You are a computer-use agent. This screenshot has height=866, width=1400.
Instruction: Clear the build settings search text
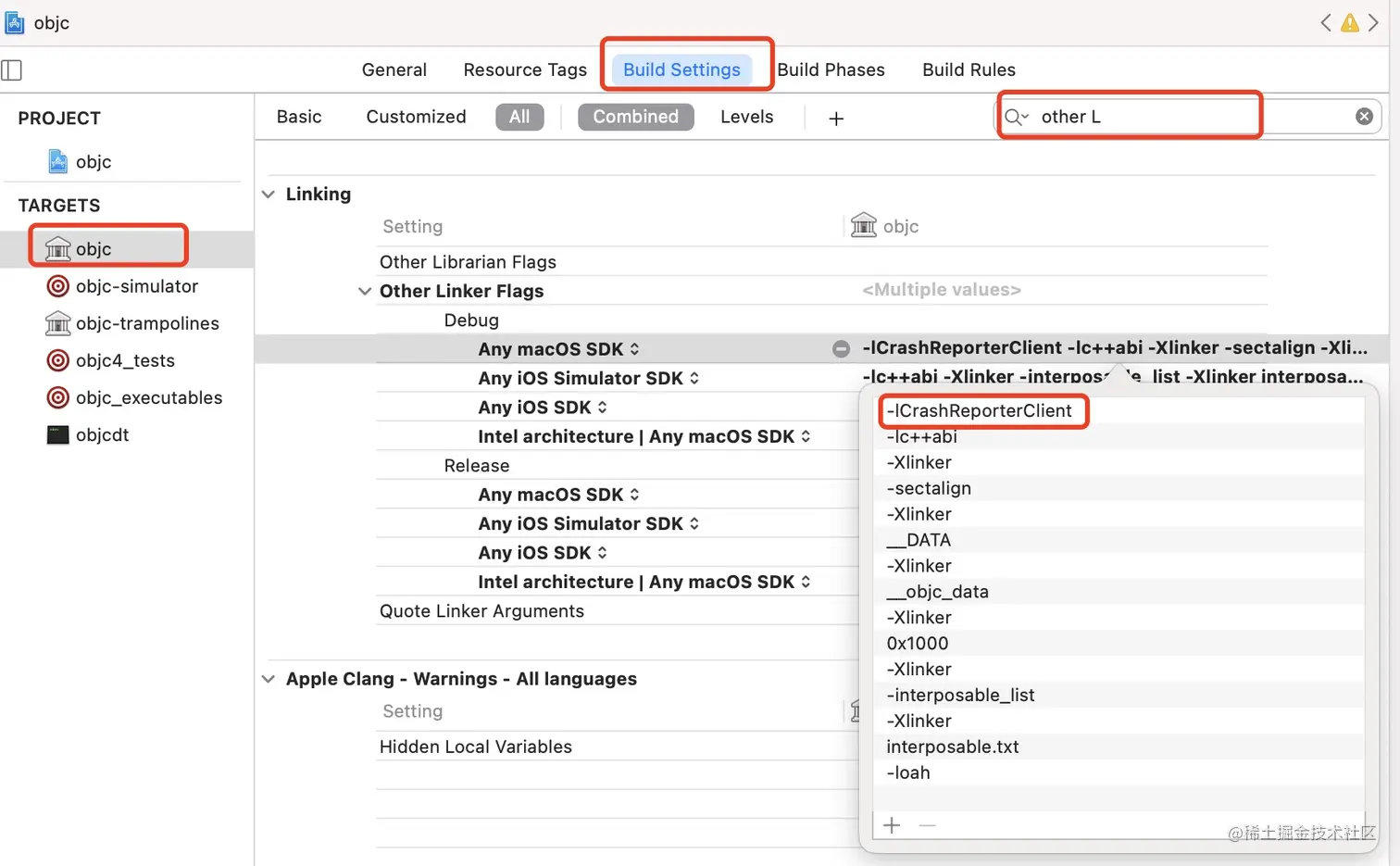1364,117
